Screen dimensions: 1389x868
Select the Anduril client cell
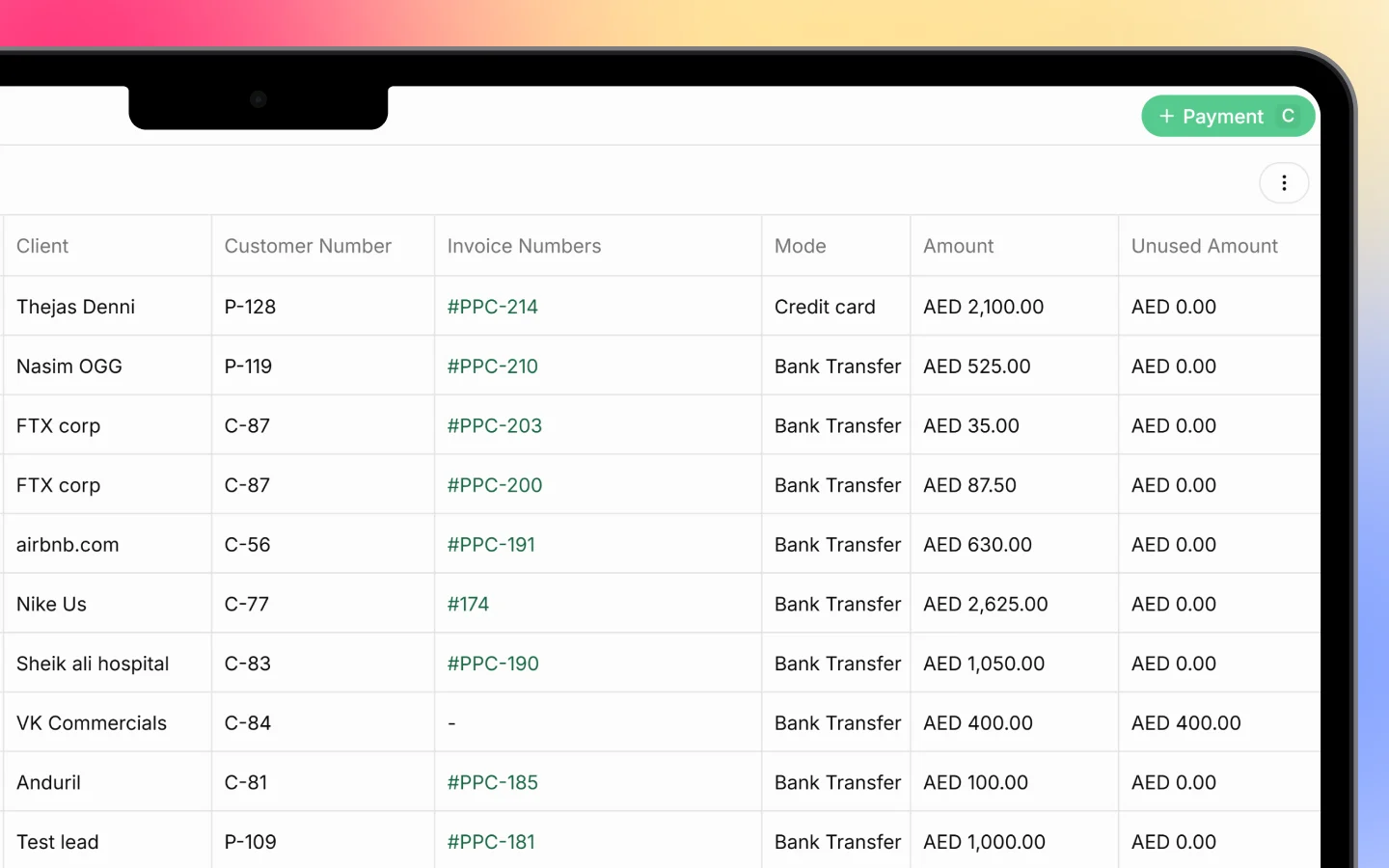(107, 782)
